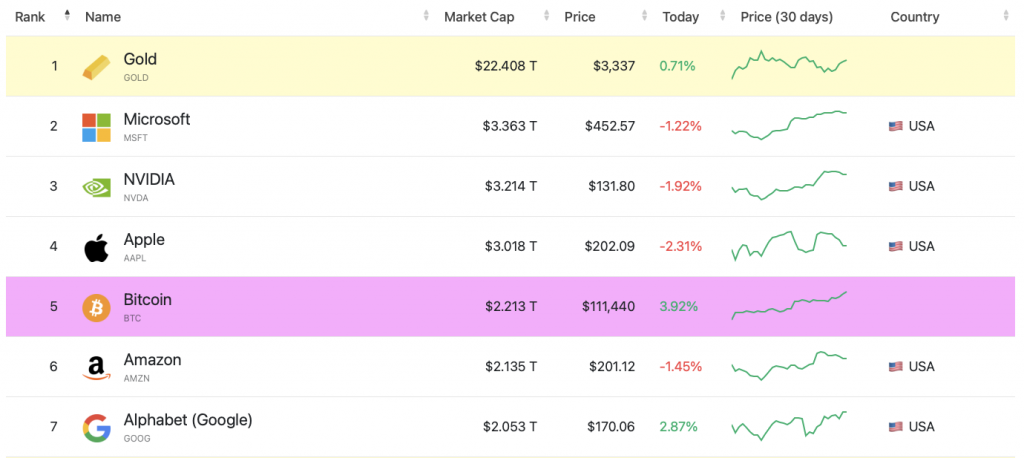Click the NVIDIA logo icon
1024x458 pixels.
pos(96,187)
